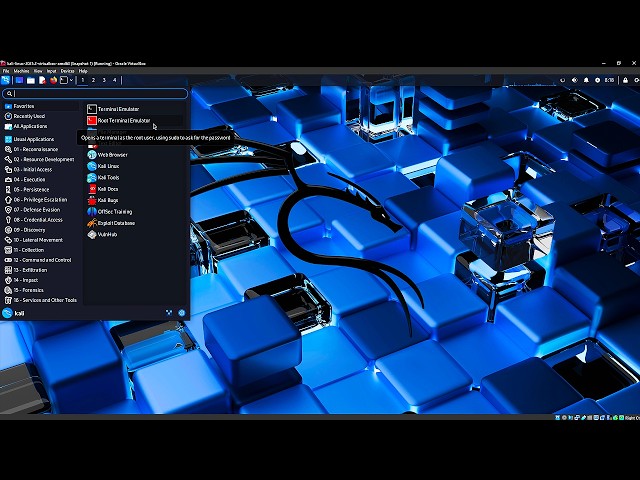Launch Firefox from the panel
Screen dimensions: 640x480
click(53, 80)
